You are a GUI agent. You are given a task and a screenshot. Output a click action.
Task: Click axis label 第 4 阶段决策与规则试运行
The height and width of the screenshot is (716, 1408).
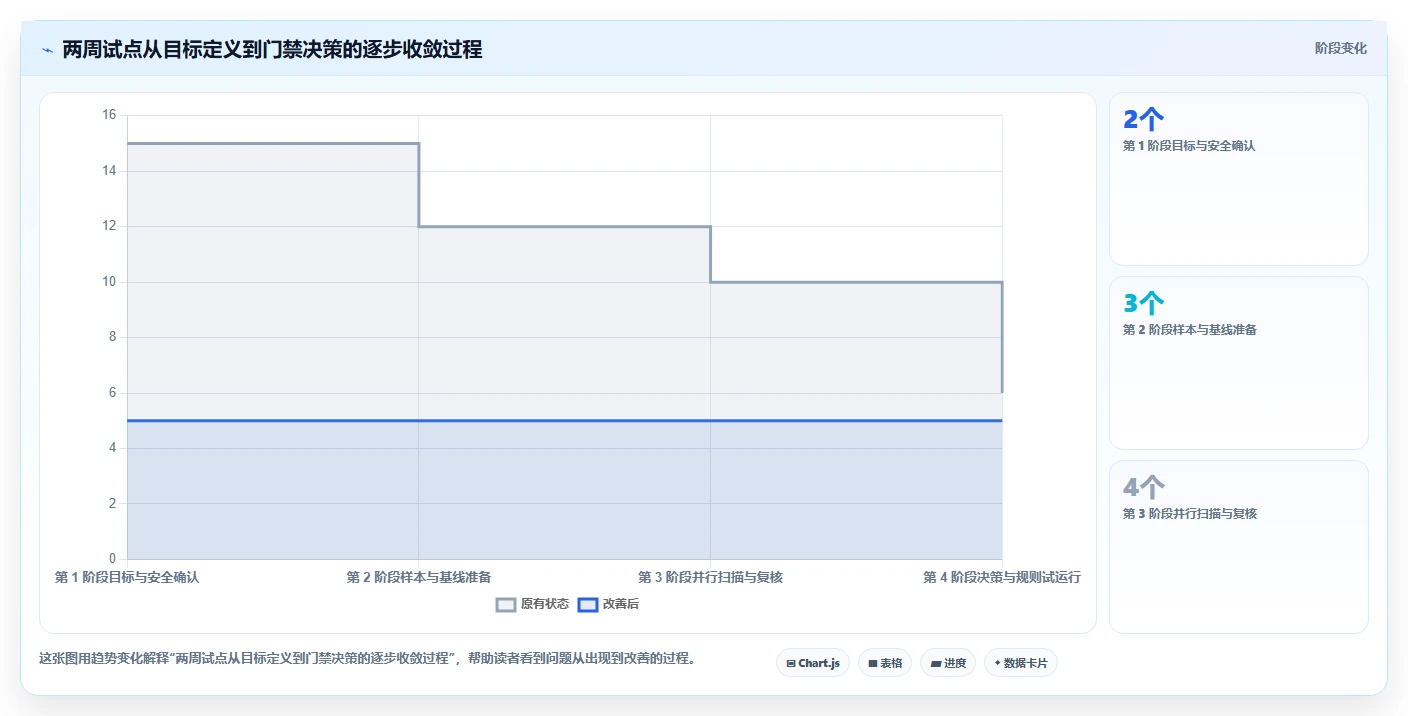(x=1002, y=577)
